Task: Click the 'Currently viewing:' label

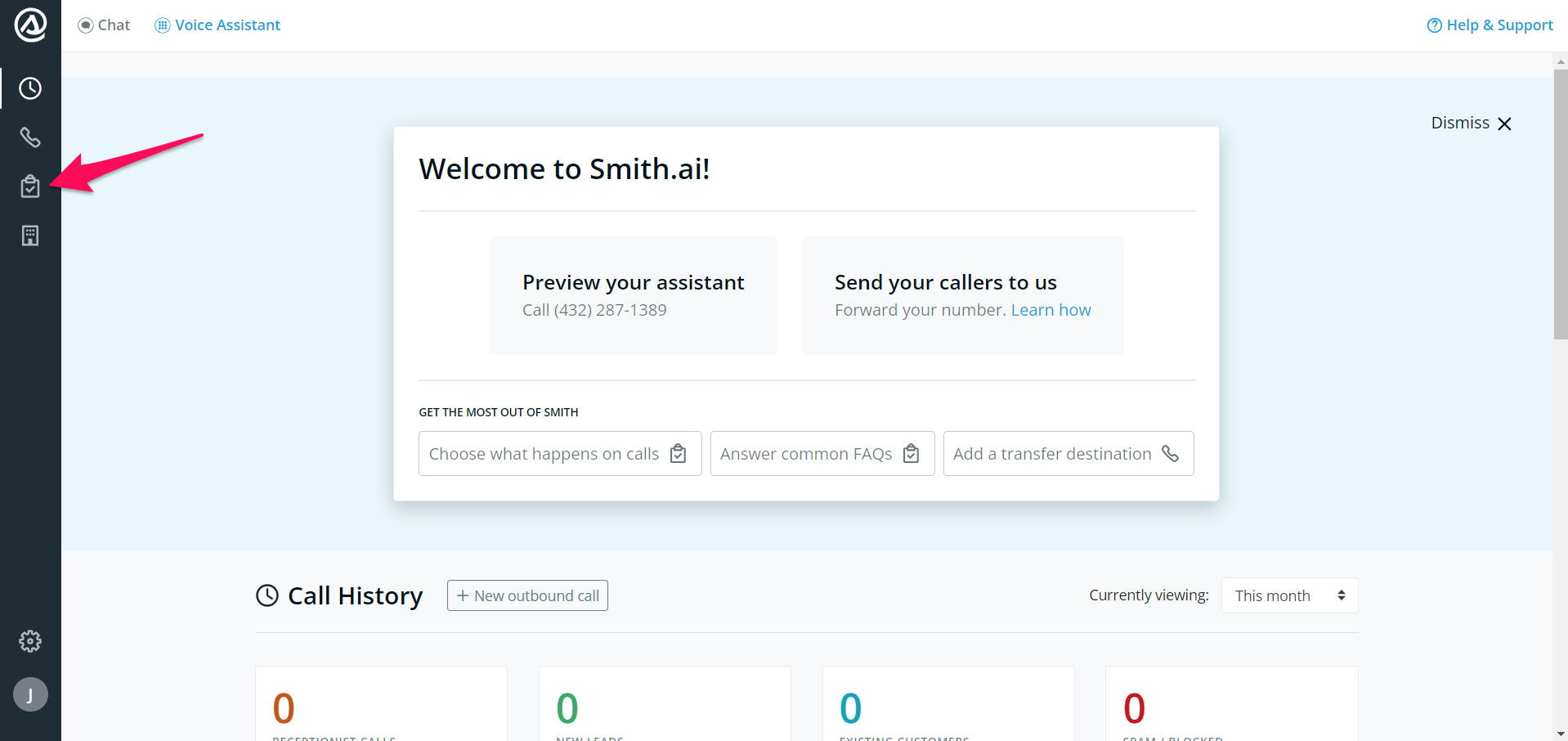Action: tap(1149, 595)
